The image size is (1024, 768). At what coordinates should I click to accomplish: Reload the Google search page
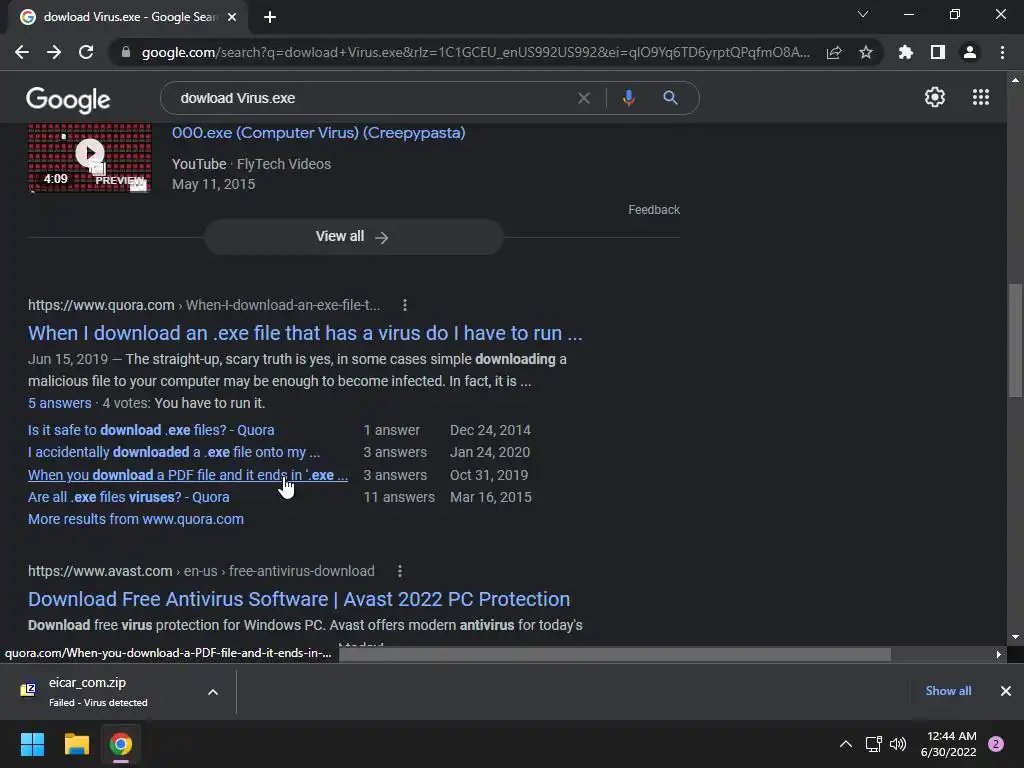click(x=86, y=52)
